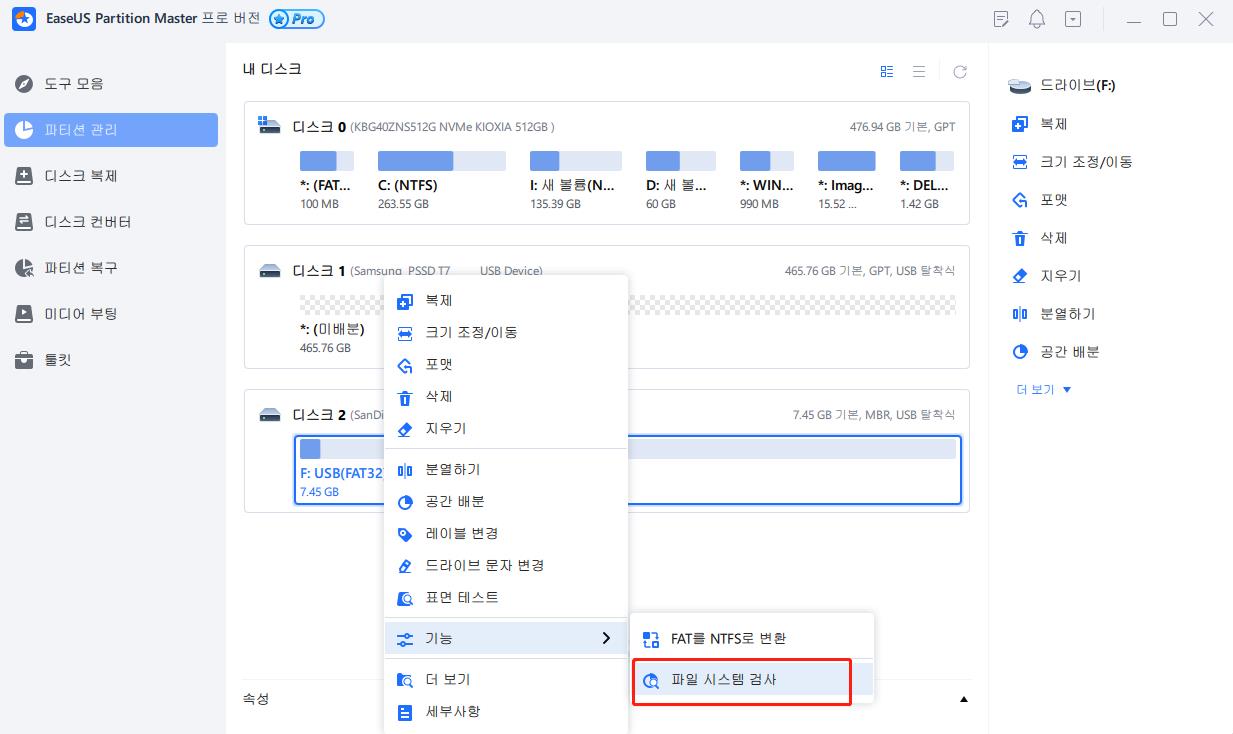Image resolution: width=1233 pixels, height=734 pixels.
Task: Select the 15.52 Image partition
Action: [x=846, y=180]
